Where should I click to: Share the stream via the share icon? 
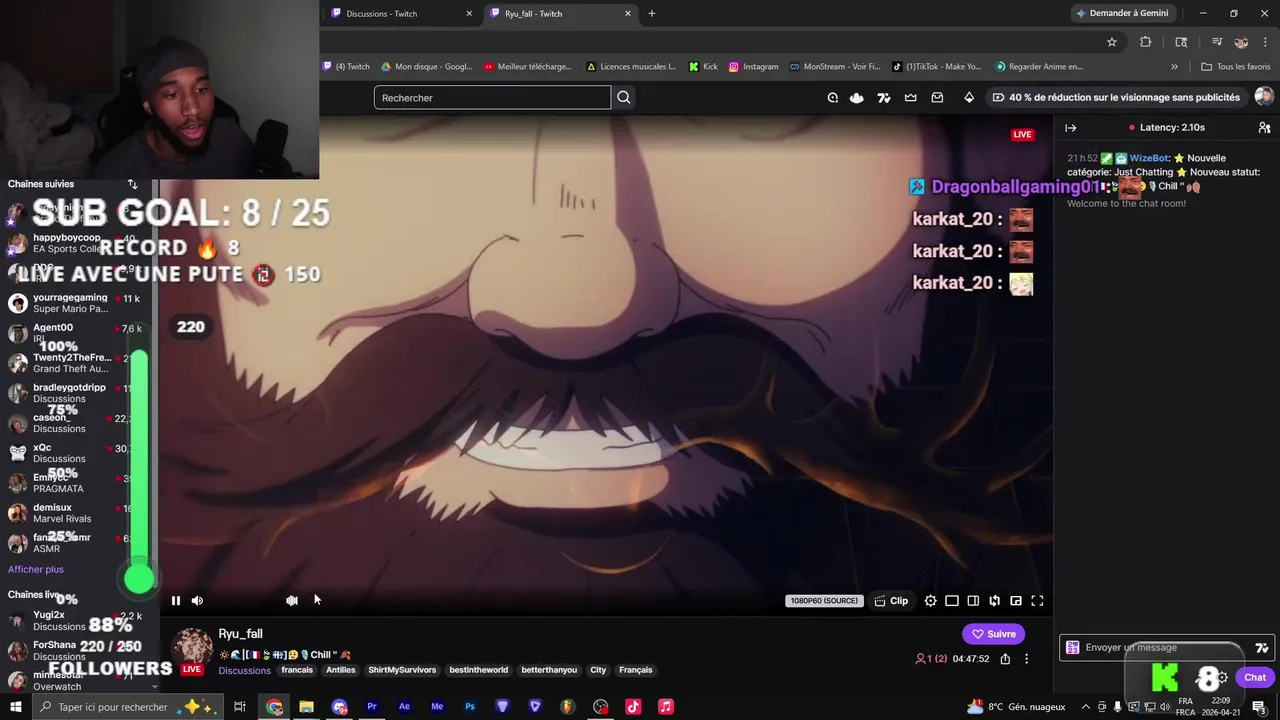pyautogui.click(x=1005, y=659)
